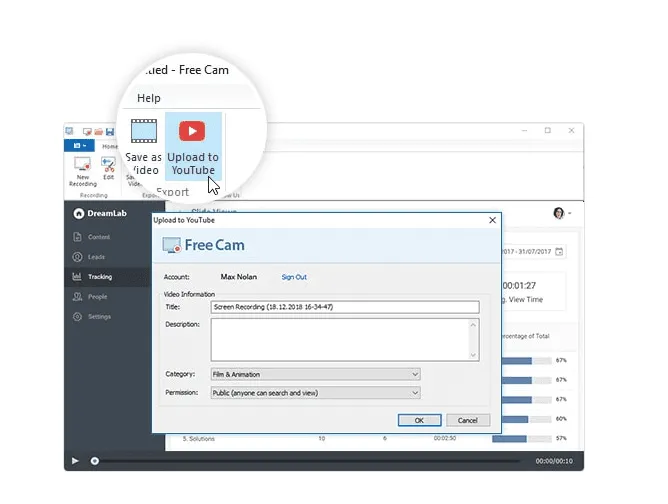Click the New Recording ribbon button
668x504 pixels.
tap(83, 172)
